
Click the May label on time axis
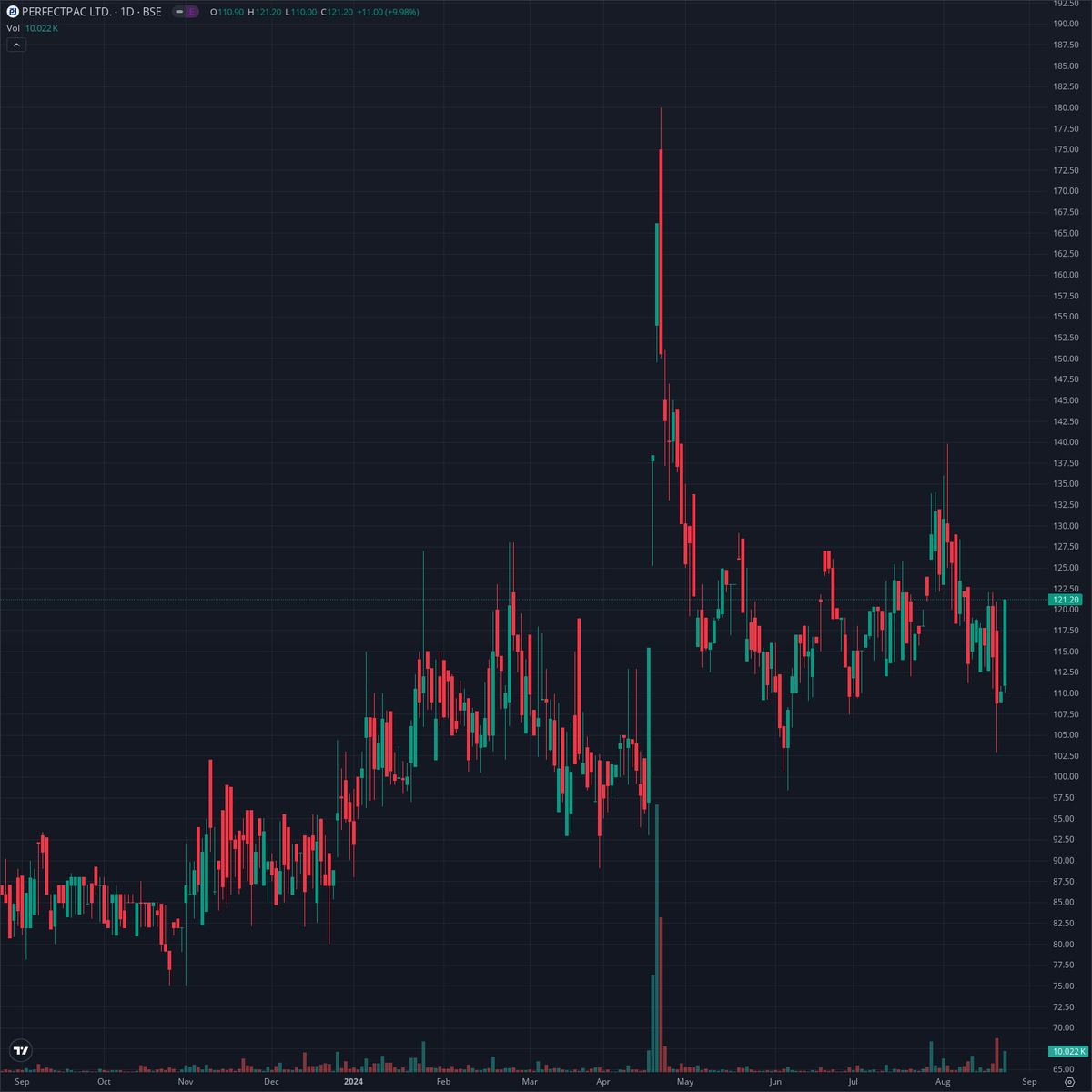(x=685, y=1082)
